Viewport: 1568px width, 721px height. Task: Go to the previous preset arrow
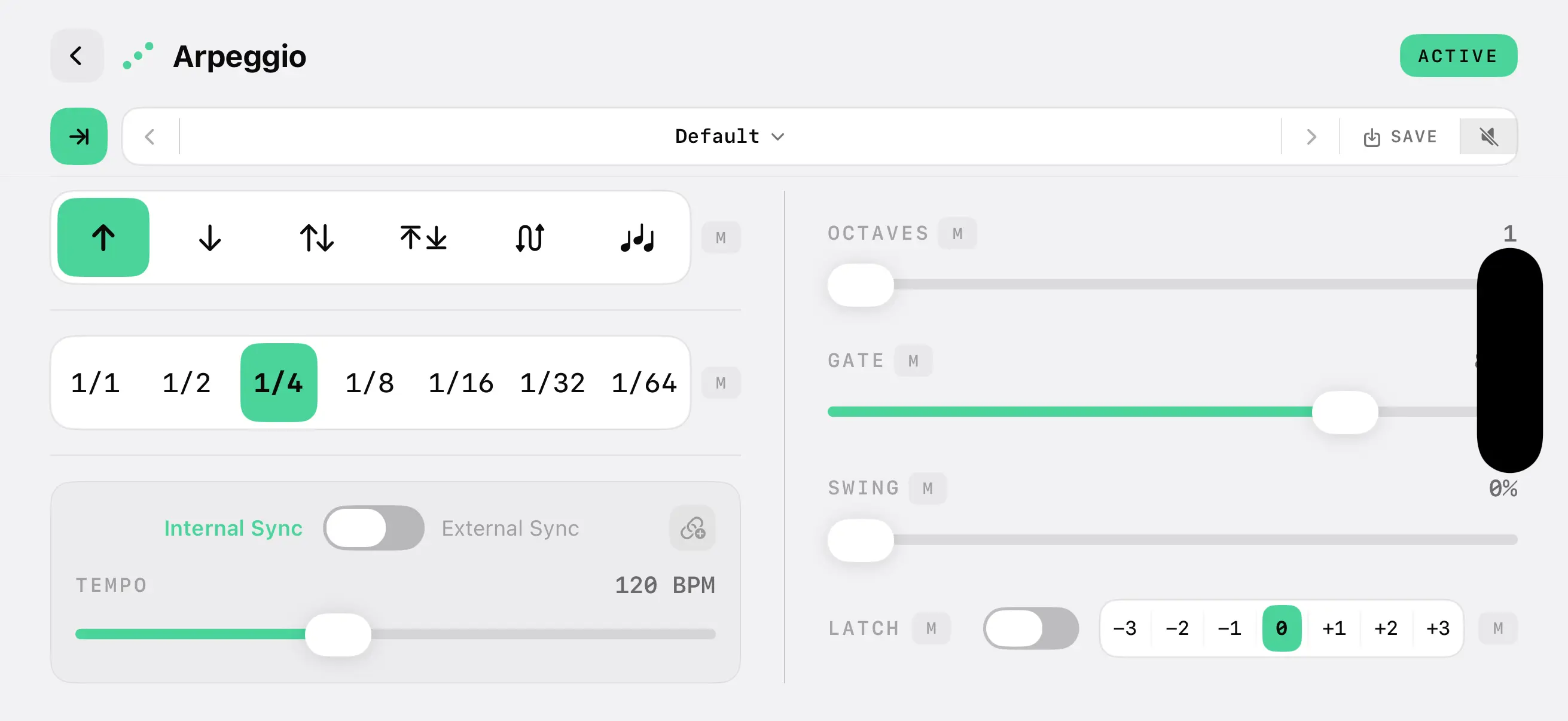point(150,136)
